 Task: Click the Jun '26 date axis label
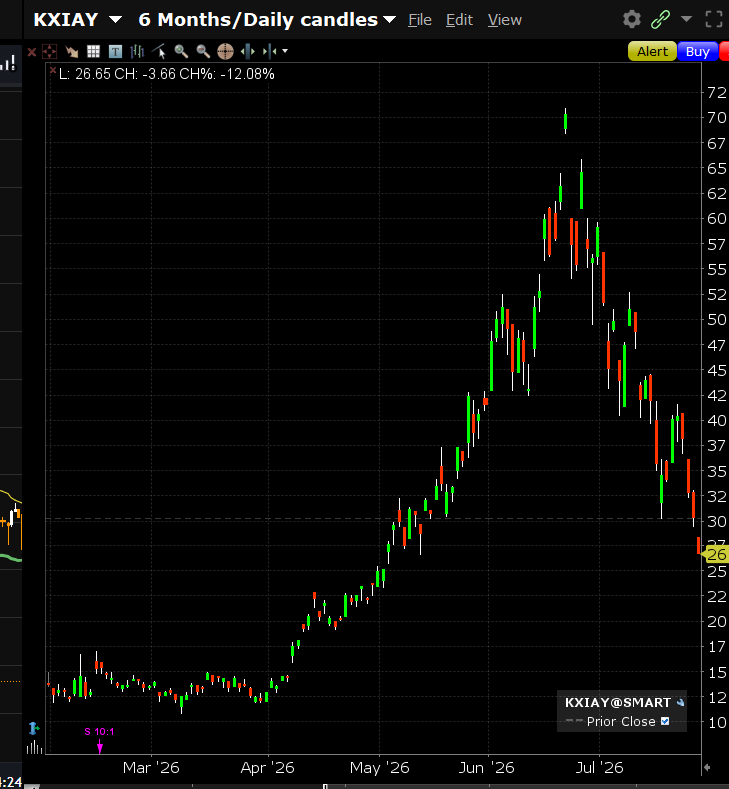[x=487, y=767]
